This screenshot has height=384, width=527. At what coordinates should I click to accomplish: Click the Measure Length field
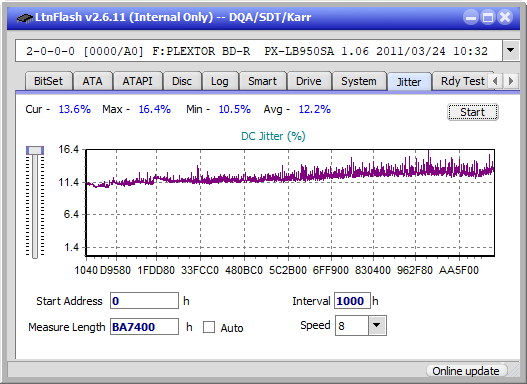pos(144,327)
